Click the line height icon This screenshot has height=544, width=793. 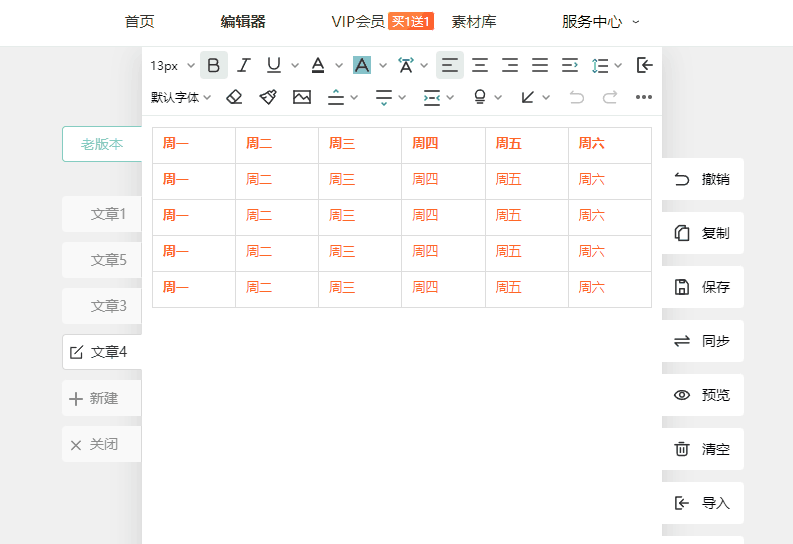pyautogui.click(x=600, y=65)
